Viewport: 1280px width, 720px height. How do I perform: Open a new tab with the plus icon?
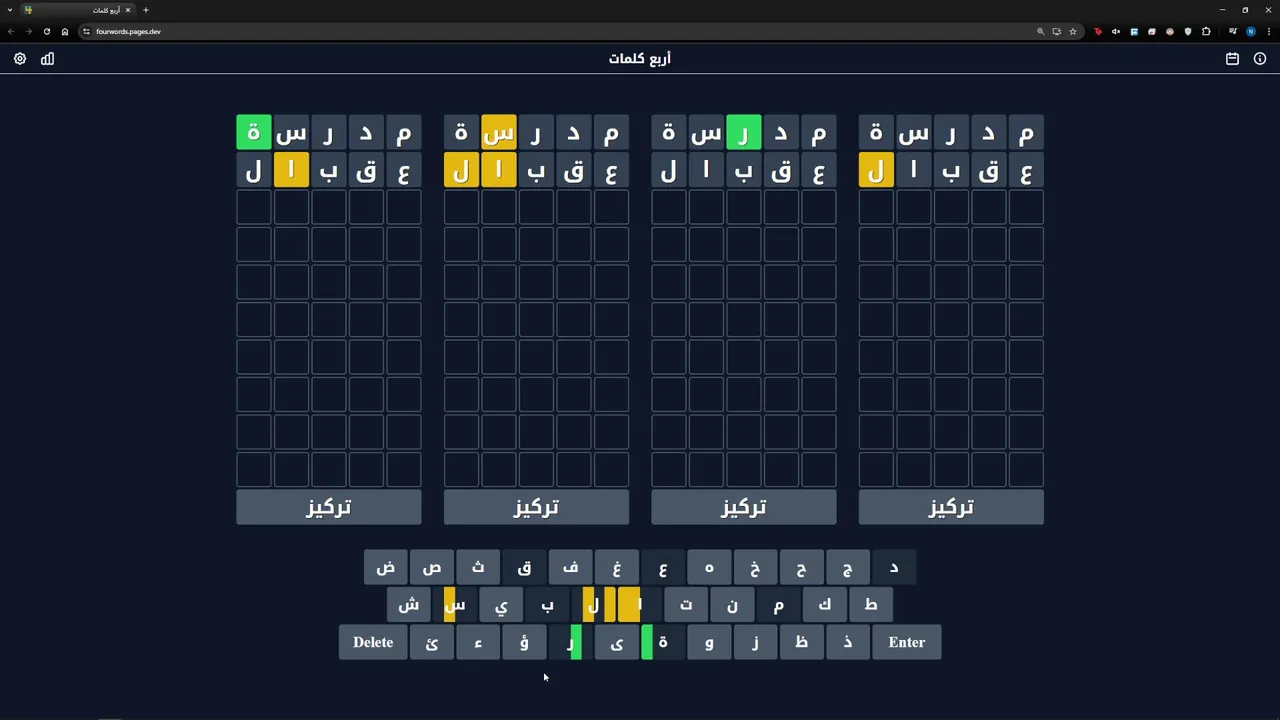tap(145, 10)
